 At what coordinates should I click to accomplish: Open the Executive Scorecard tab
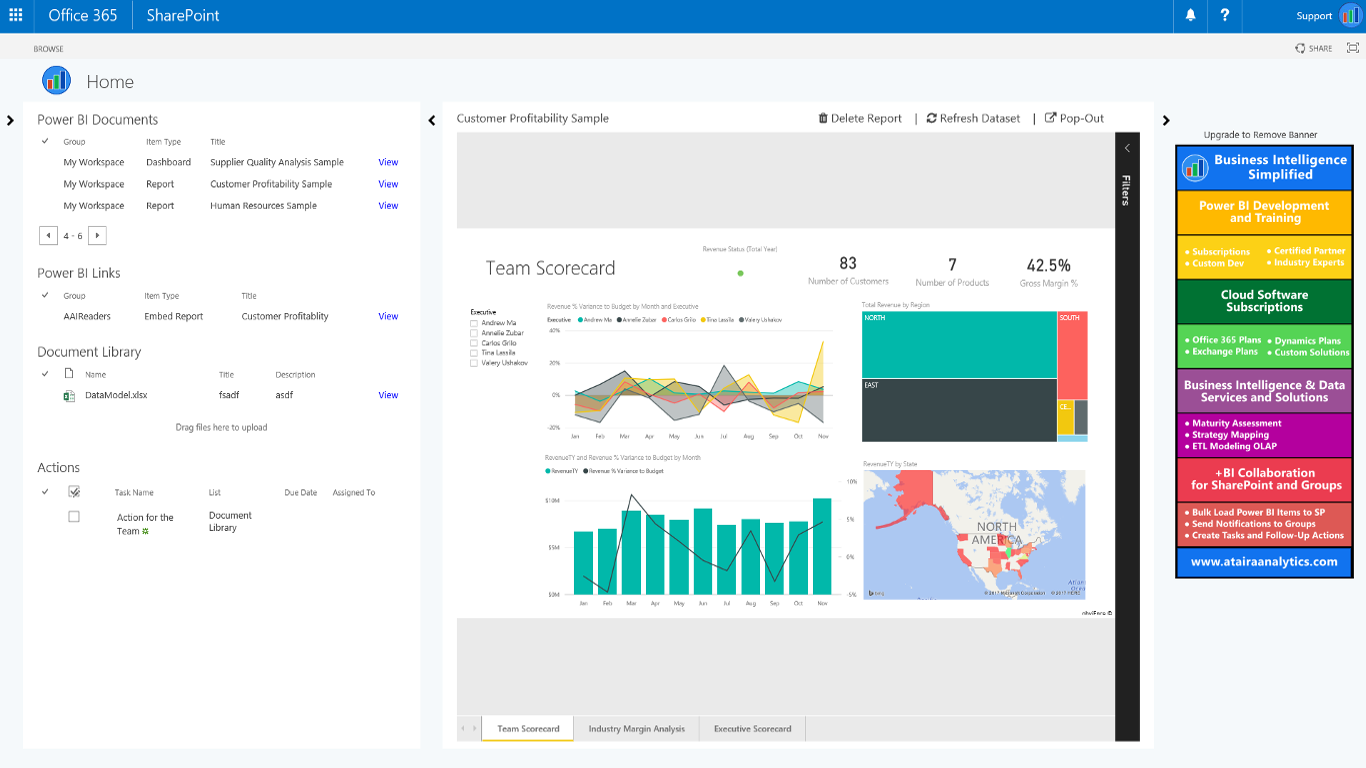point(752,729)
